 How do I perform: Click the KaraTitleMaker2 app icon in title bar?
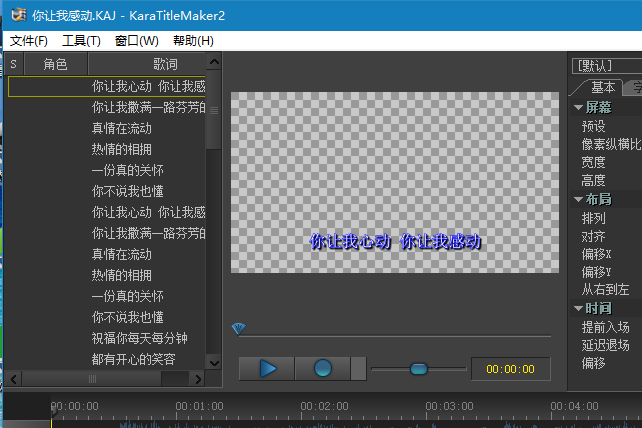click(18, 15)
